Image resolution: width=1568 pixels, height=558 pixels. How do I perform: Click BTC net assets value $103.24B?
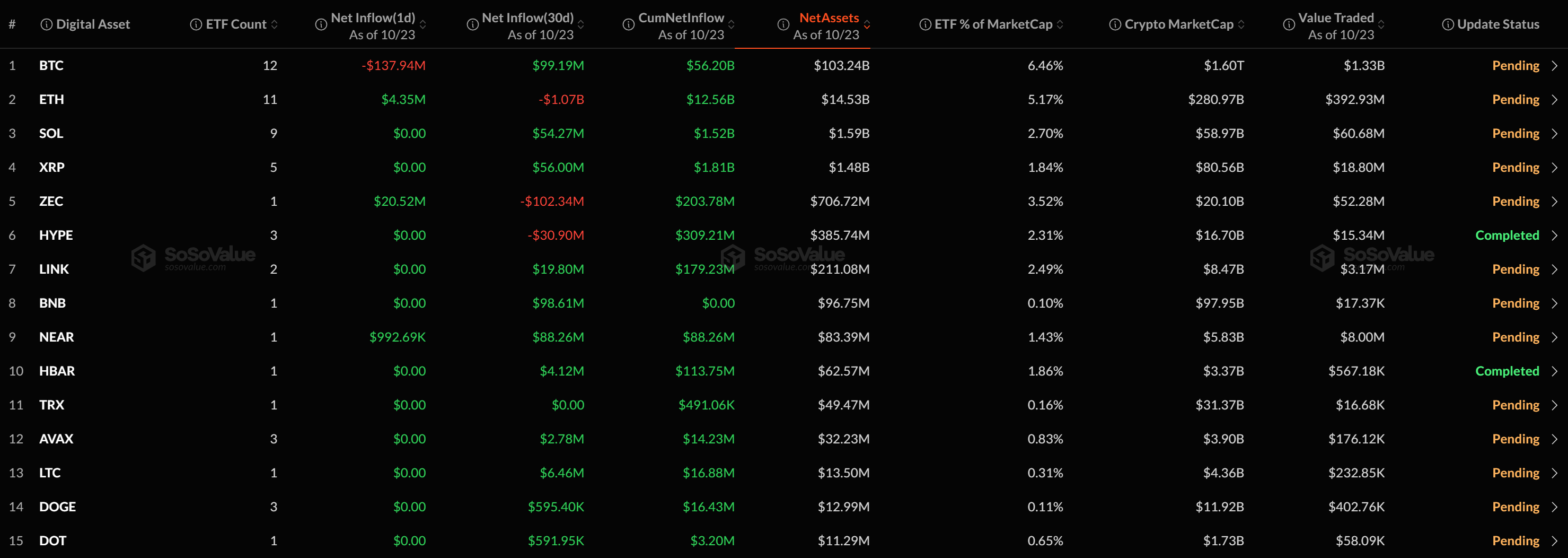842,66
